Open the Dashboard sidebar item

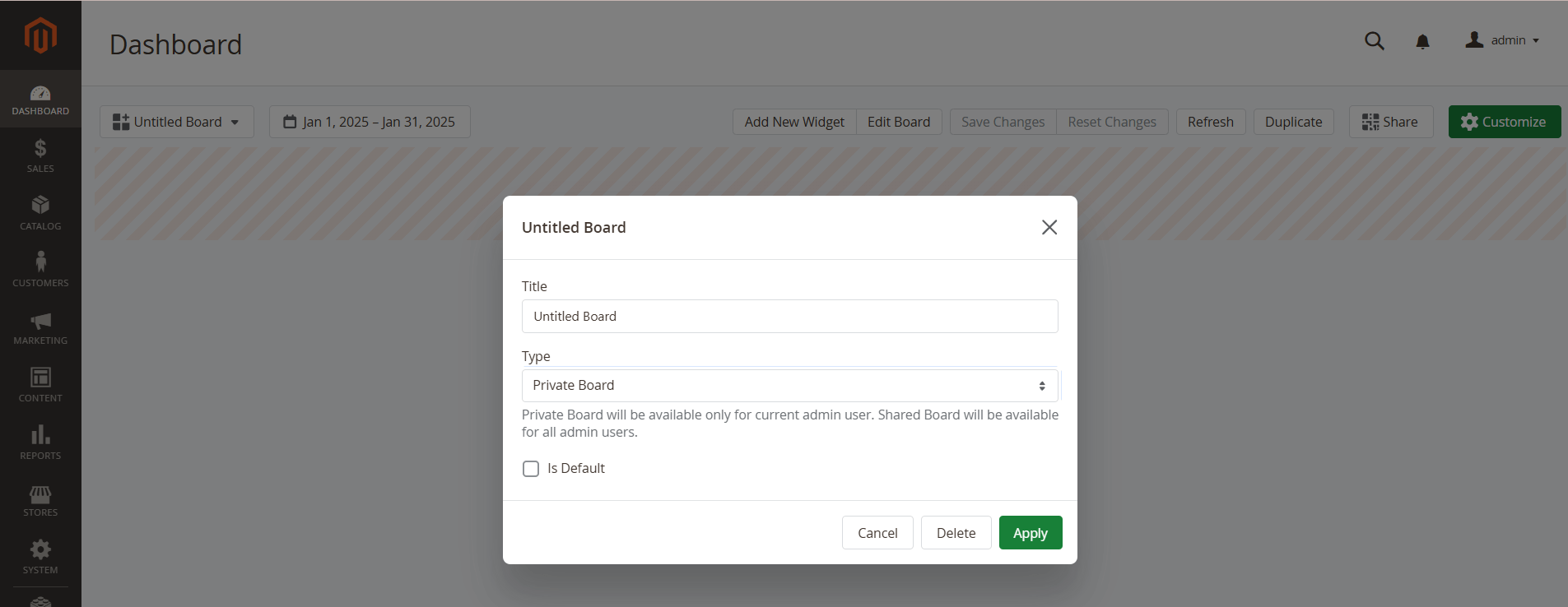pos(40,100)
